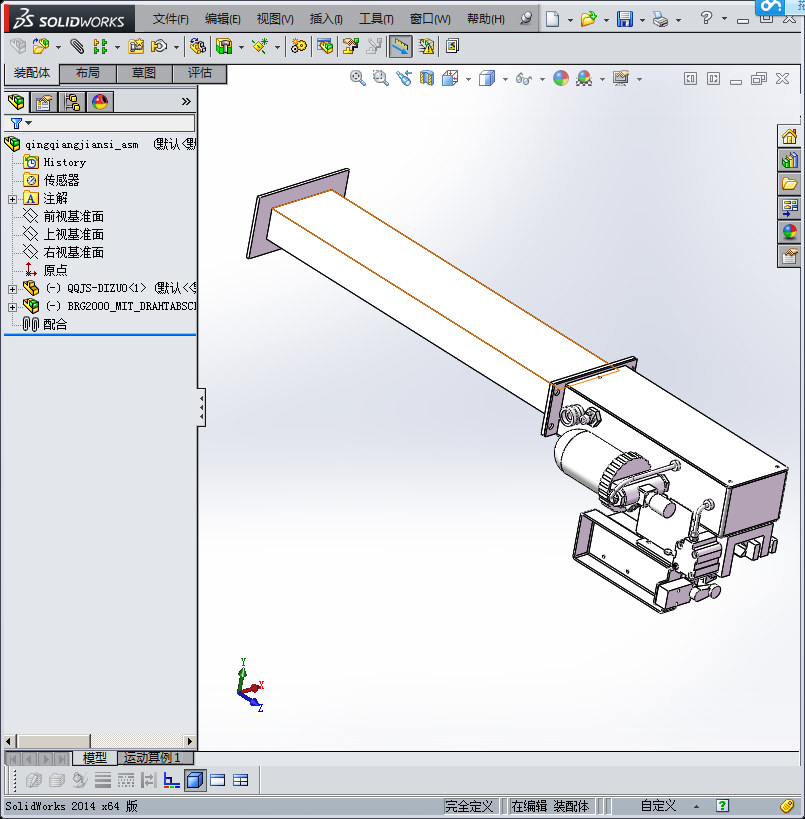Click Assembly Features icon
805x819 pixels.
pos(224,46)
